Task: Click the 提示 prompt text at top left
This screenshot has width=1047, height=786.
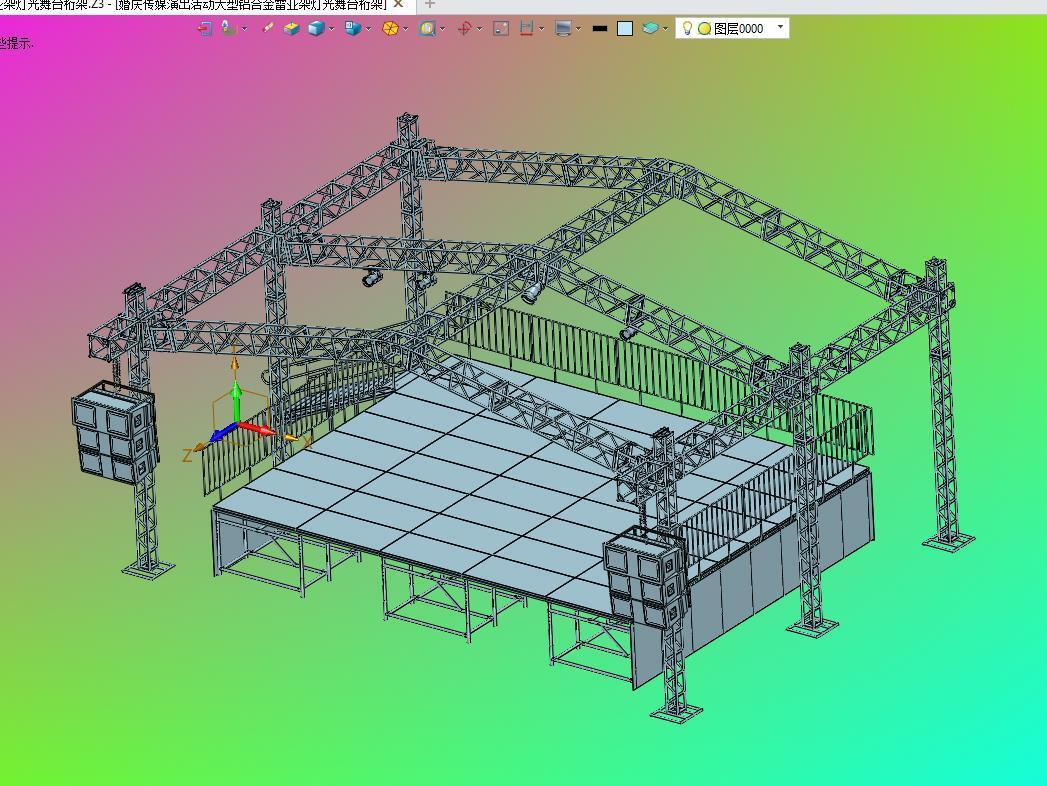Action: 16,44
